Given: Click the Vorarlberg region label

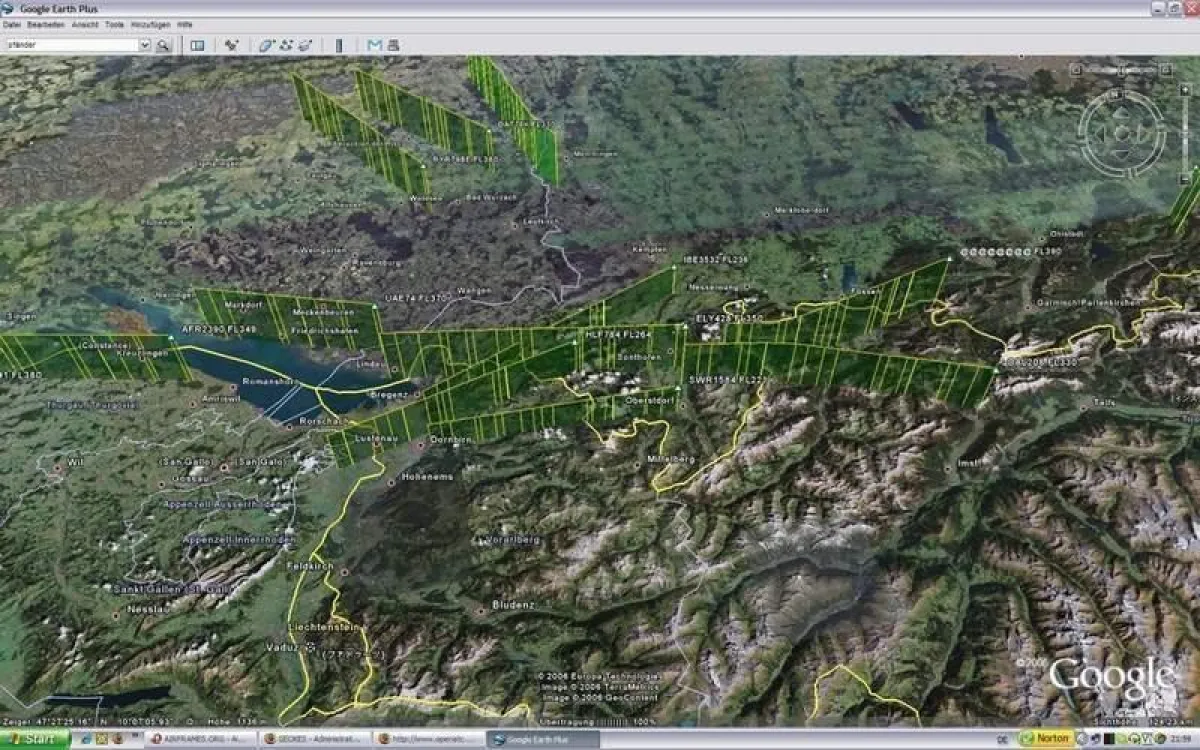Looking at the screenshot, I should pos(514,540).
